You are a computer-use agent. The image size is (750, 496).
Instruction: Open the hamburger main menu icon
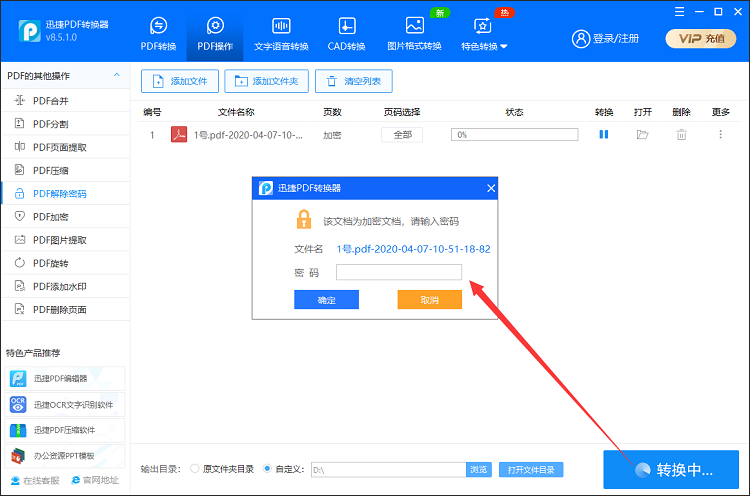point(679,12)
